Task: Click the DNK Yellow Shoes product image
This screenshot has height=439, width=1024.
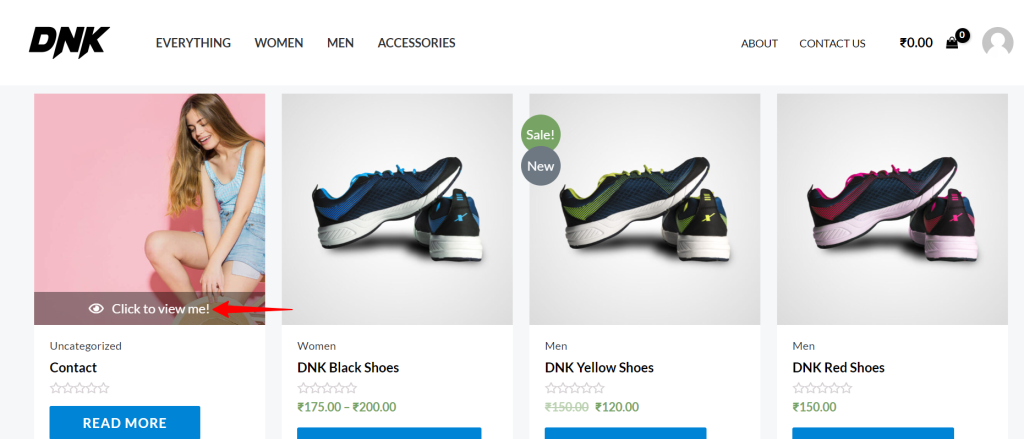Action: point(645,209)
